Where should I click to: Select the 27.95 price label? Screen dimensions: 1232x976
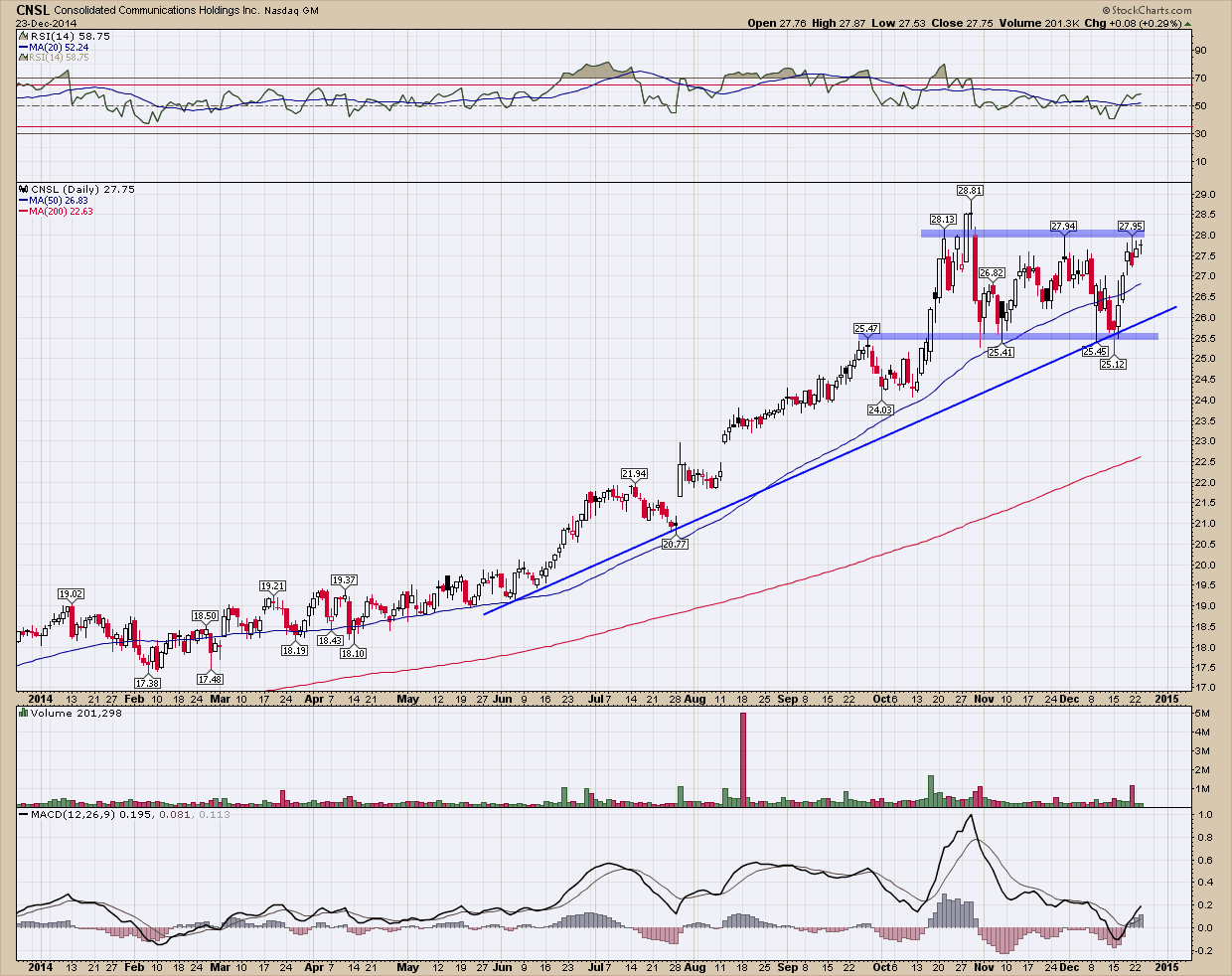click(1132, 226)
